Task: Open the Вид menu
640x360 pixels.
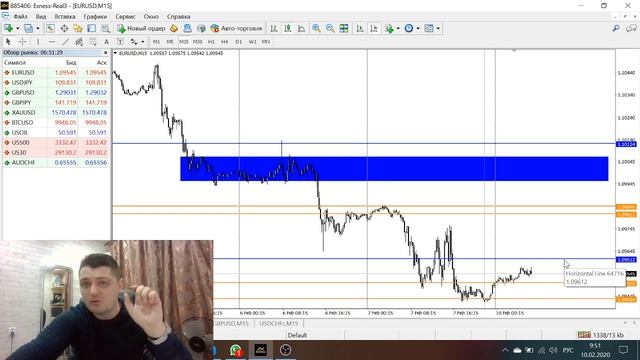Action: [41, 17]
